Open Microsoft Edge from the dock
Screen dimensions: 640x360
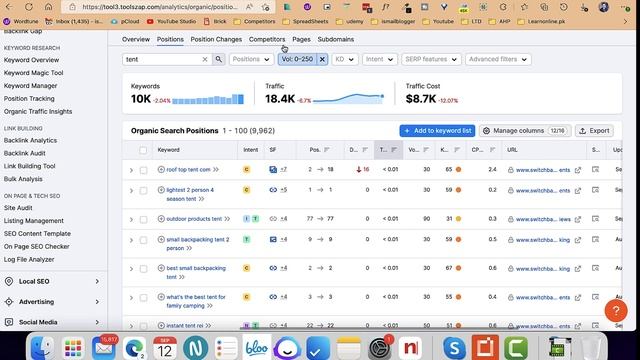coord(134,348)
